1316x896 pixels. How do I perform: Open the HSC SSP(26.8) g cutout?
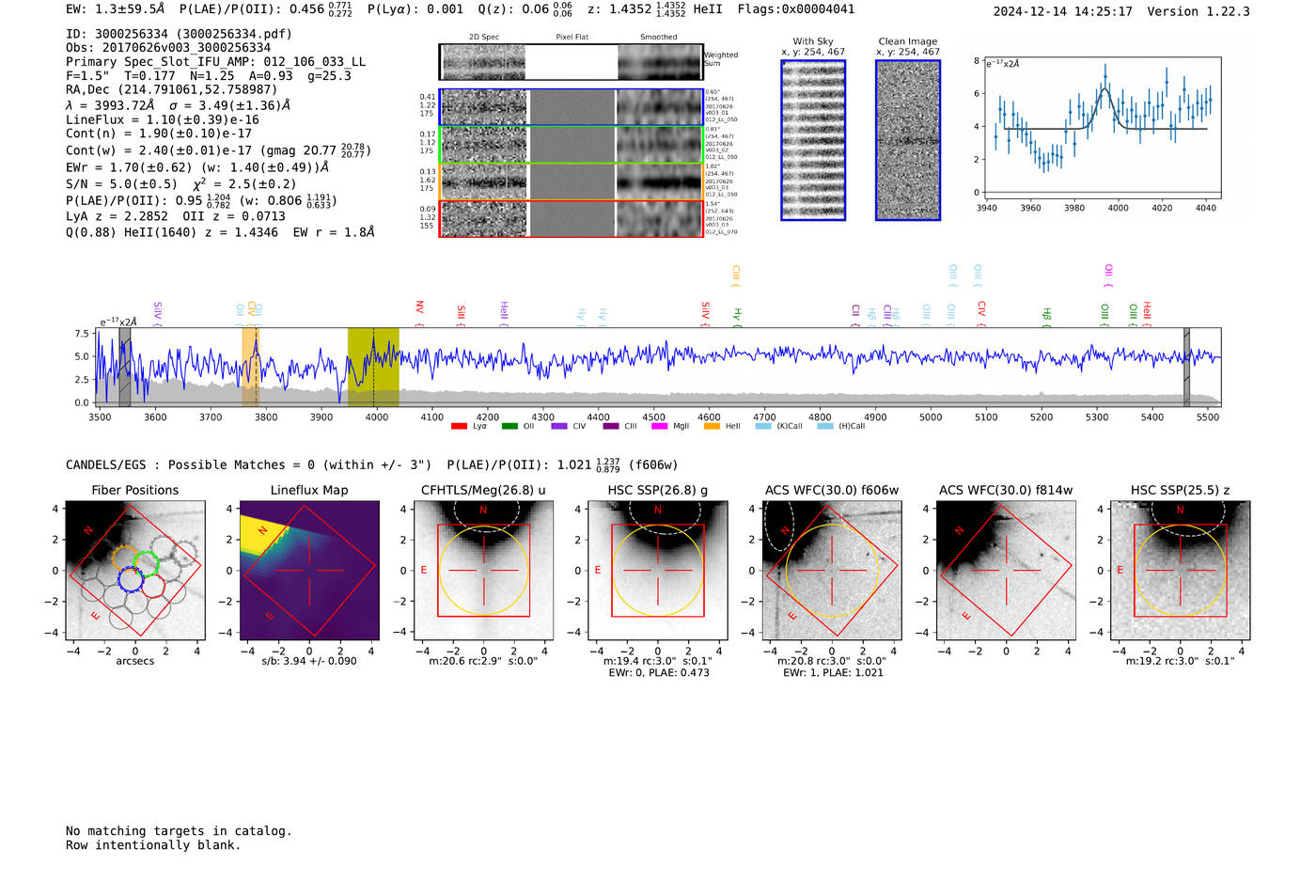pyautogui.click(x=658, y=570)
